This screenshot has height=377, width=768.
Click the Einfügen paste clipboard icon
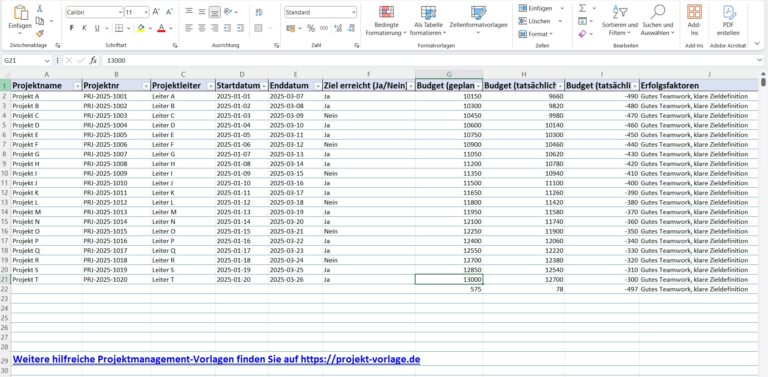(x=21, y=12)
